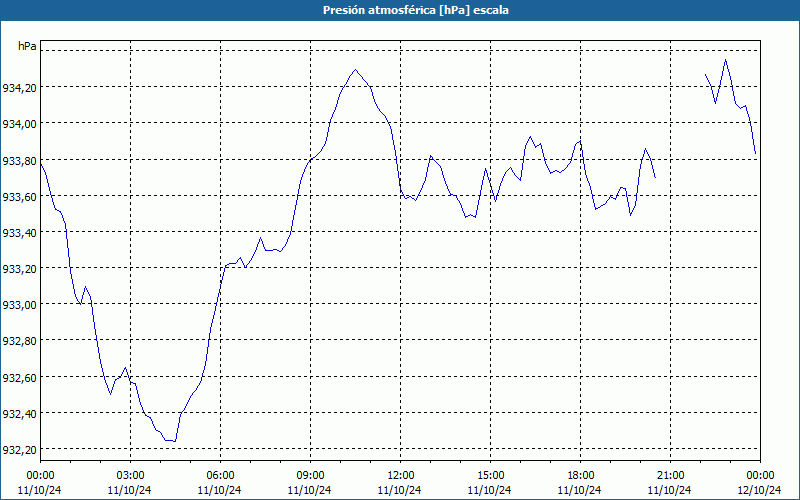
Task: Click the 932,60 y-axis label
Action: pos(19,378)
